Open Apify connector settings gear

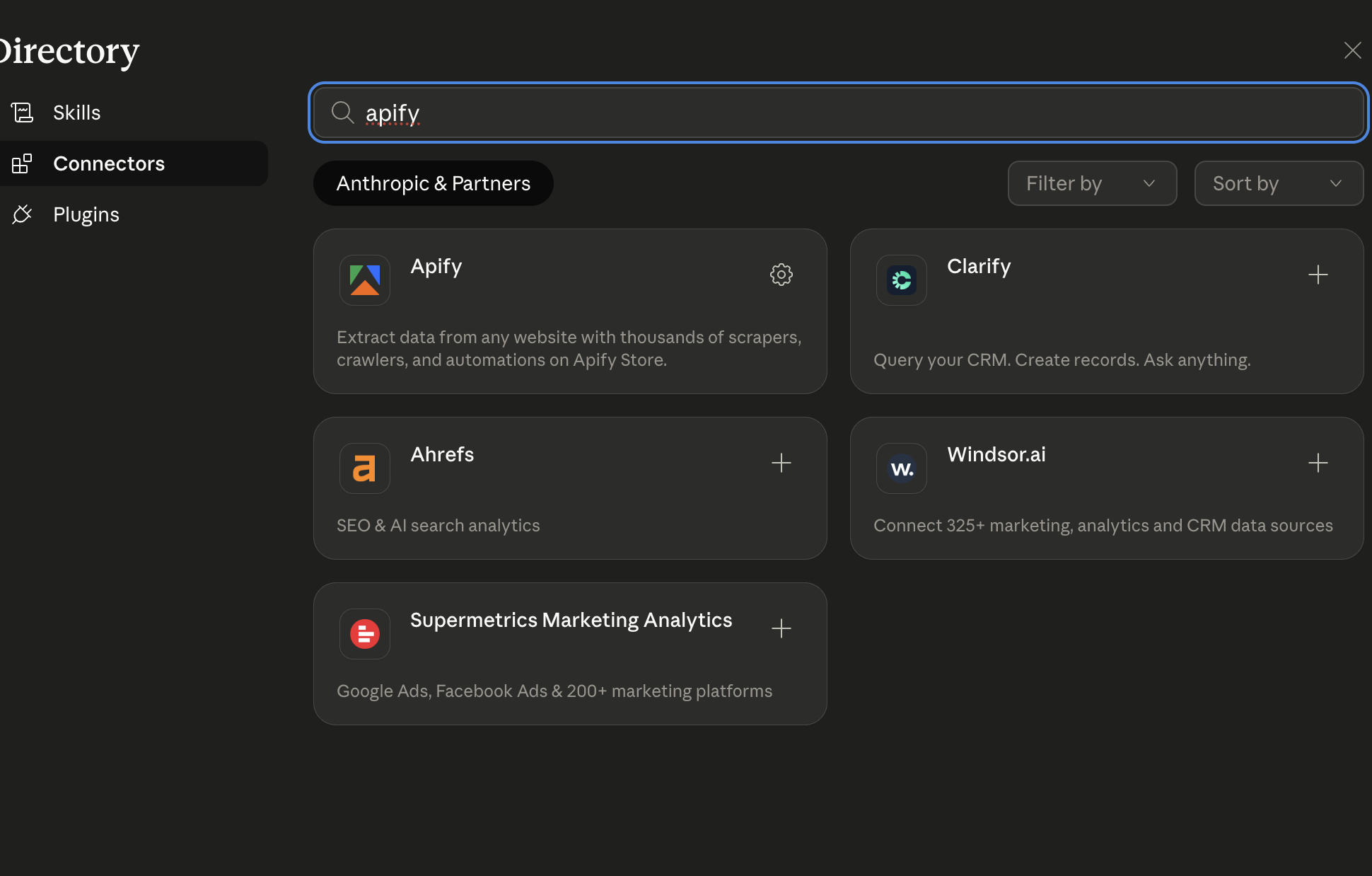pyautogui.click(x=781, y=275)
